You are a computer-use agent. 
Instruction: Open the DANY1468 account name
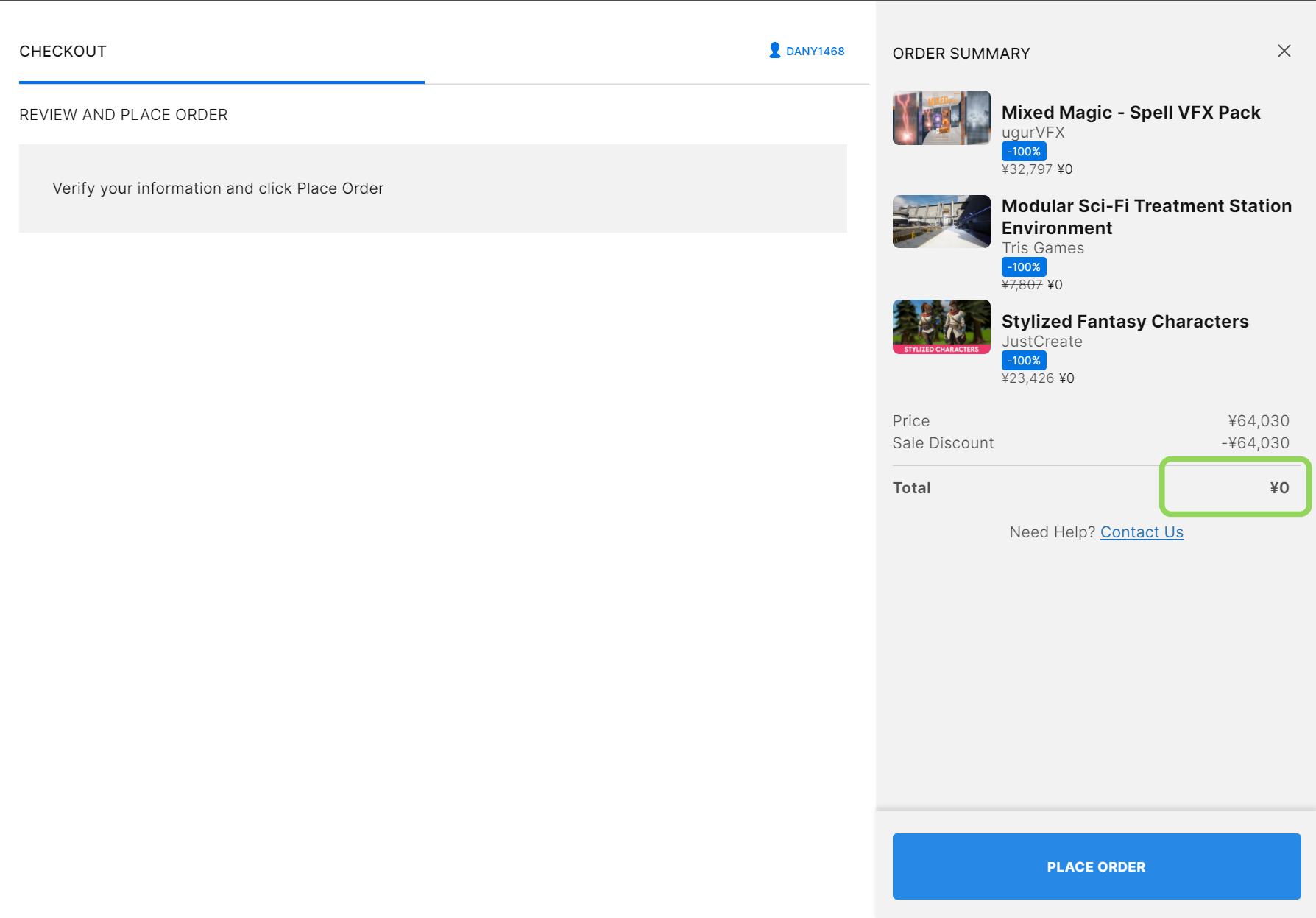click(x=815, y=52)
